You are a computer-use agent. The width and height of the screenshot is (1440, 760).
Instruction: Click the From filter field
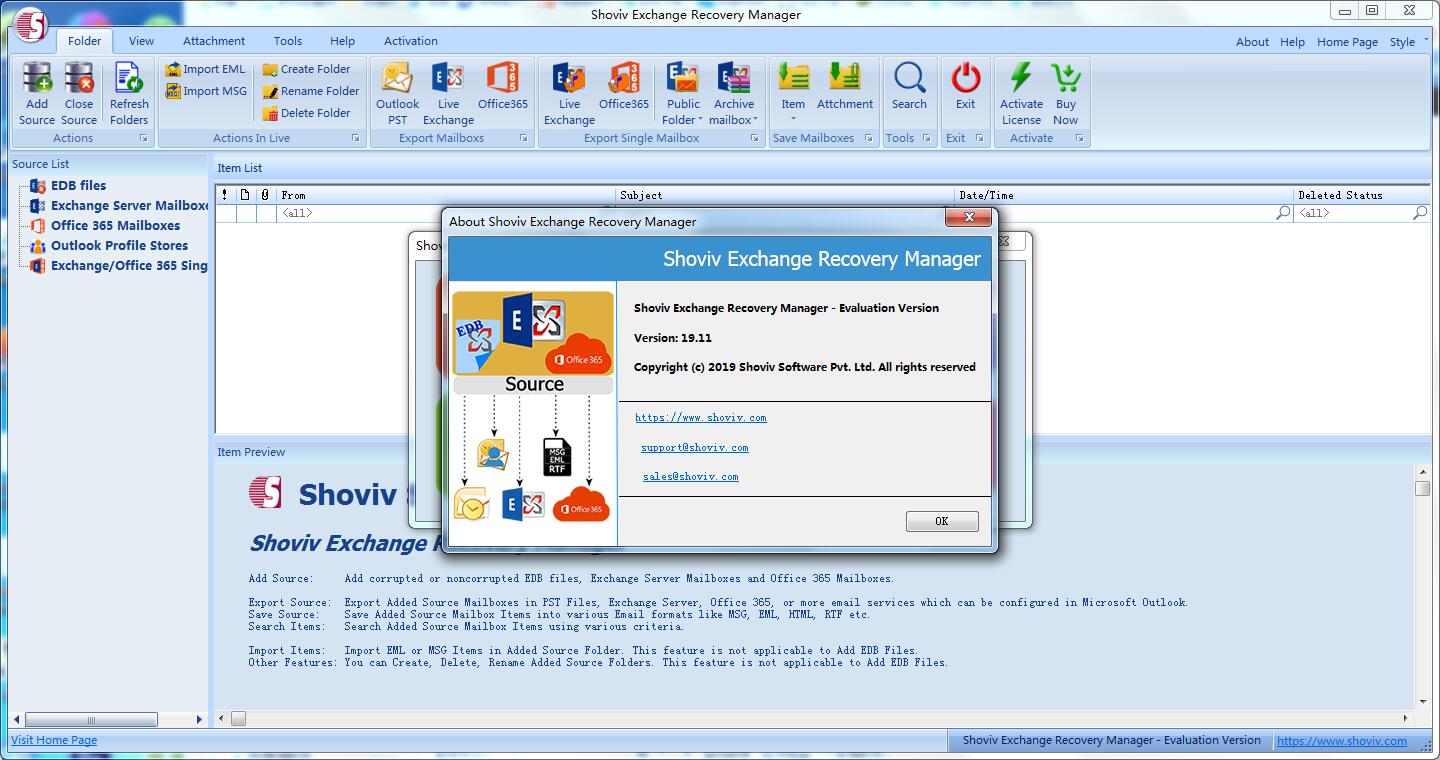pos(447,213)
